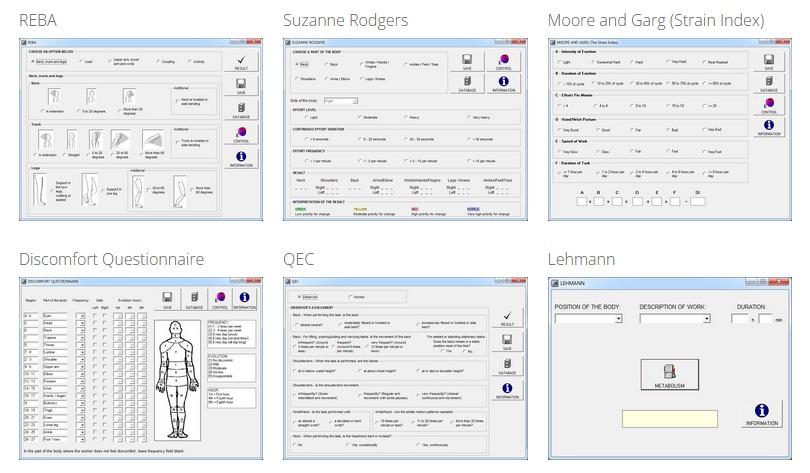The height and width of the screenshot is (473, 810).
Task: Open INFORMATION icon in Lehmann window
Action: click(x=761, y=414)
